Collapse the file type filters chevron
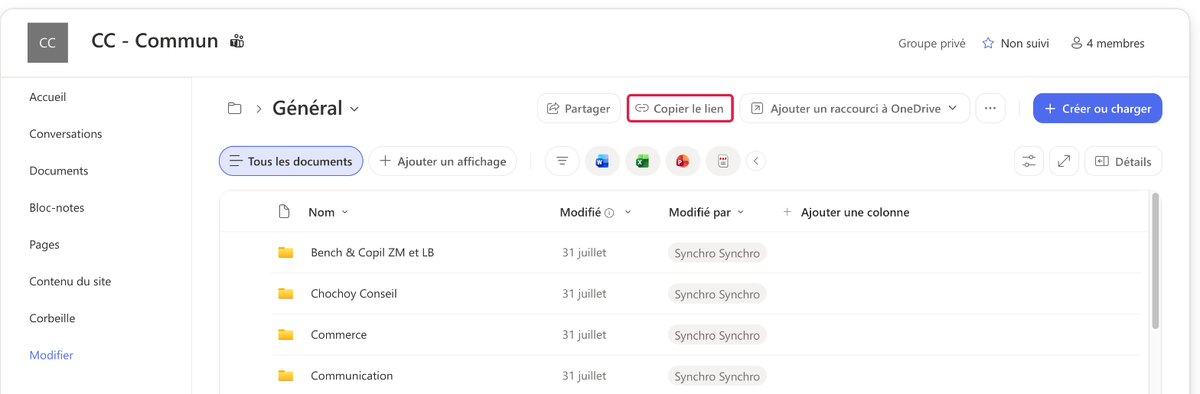1200x394 pixels. 756,161
